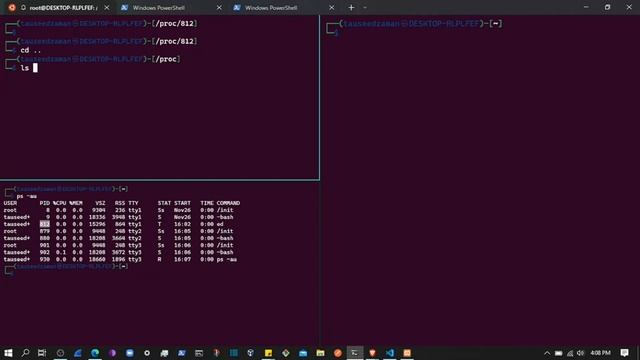The image size is (640, 360).
Task: Open the volume control in system tray
Action: [580, 353]
